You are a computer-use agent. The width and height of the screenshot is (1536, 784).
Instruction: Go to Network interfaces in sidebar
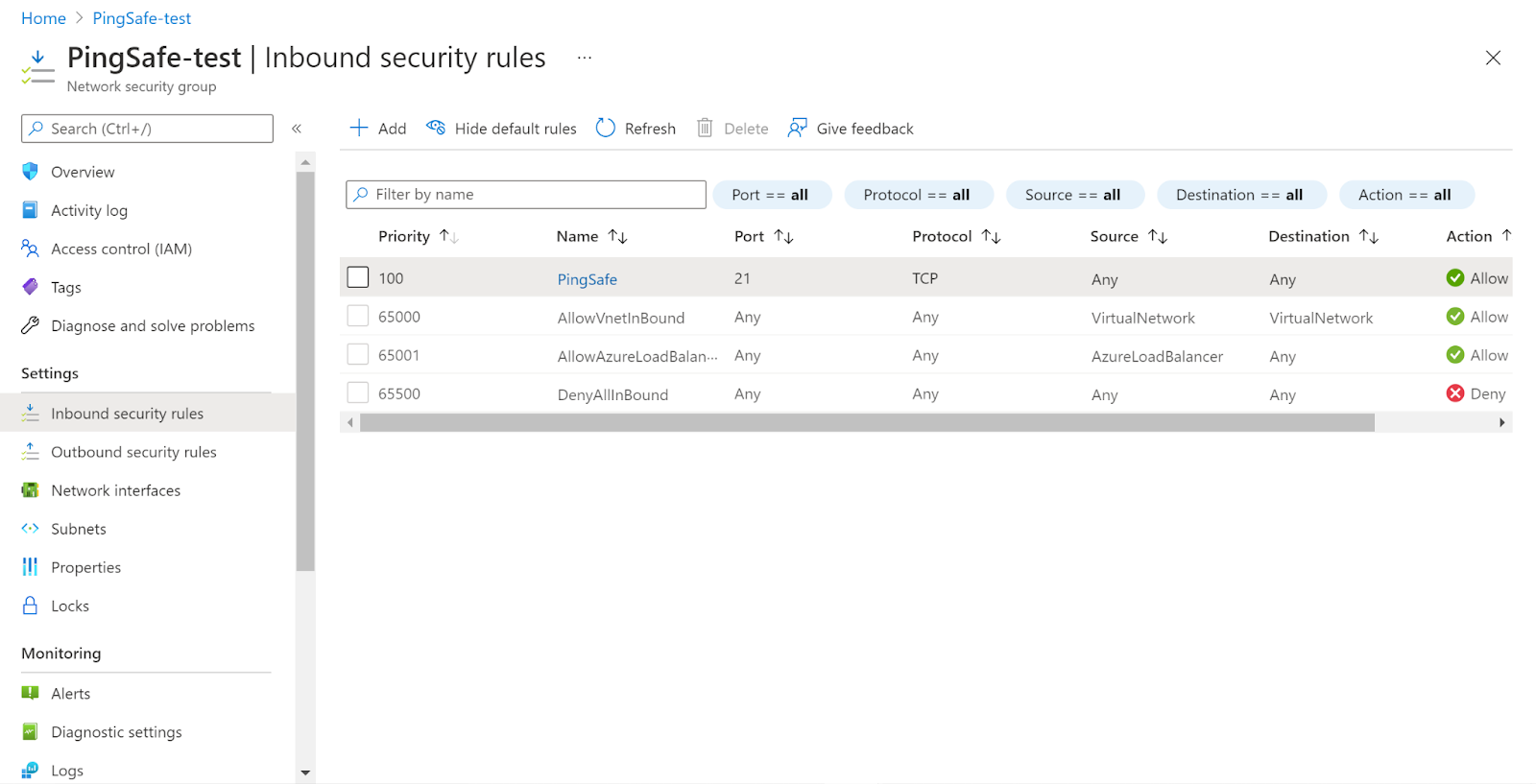click(x=115, y=490)
